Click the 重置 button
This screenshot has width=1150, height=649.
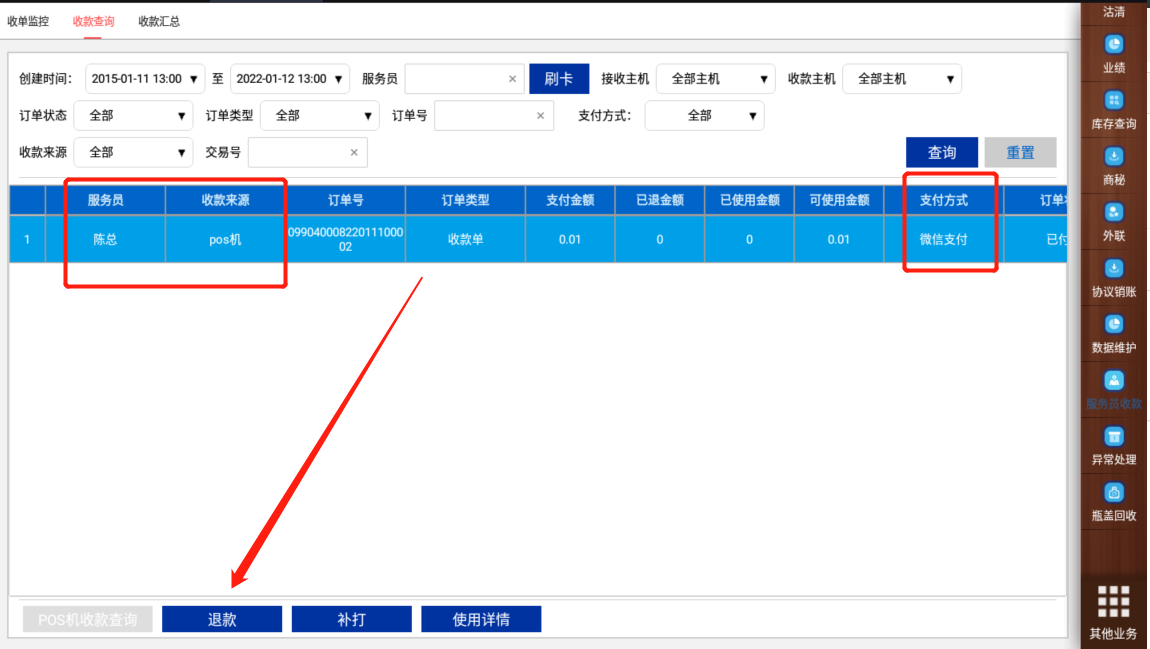(x=1020, y=153)
